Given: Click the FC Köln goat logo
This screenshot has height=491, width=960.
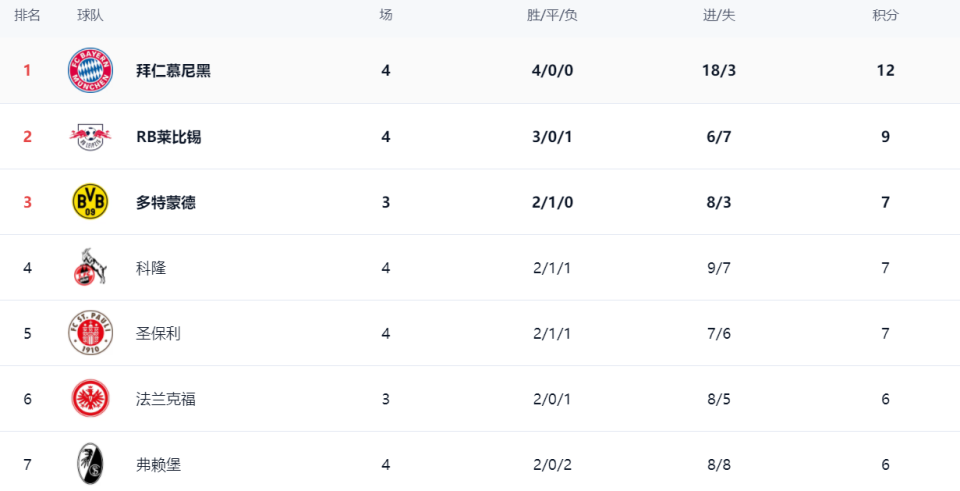Looking at the screenshot, I should point(90,268).
